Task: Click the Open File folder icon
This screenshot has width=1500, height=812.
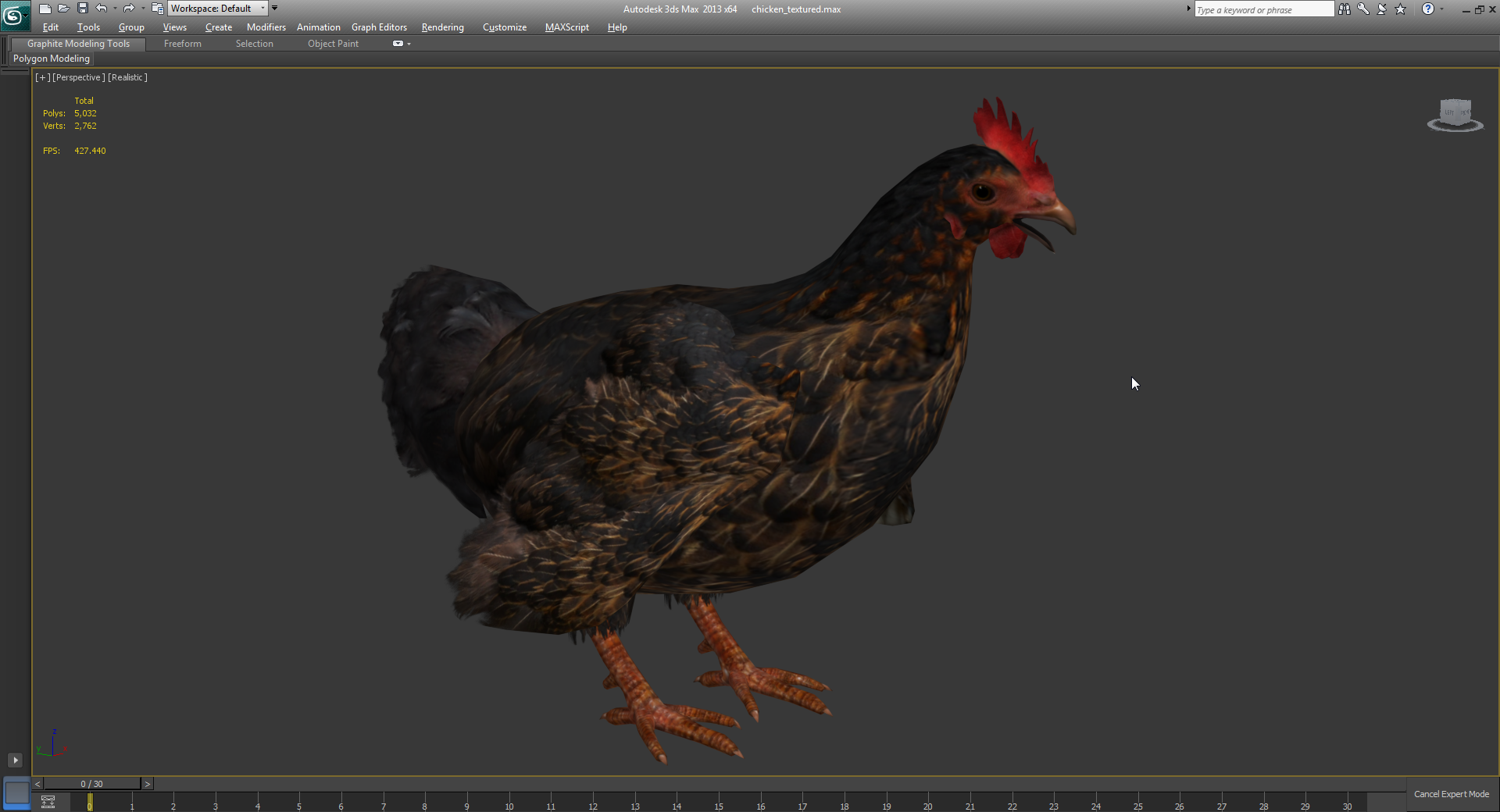Action: click(64, 8)
